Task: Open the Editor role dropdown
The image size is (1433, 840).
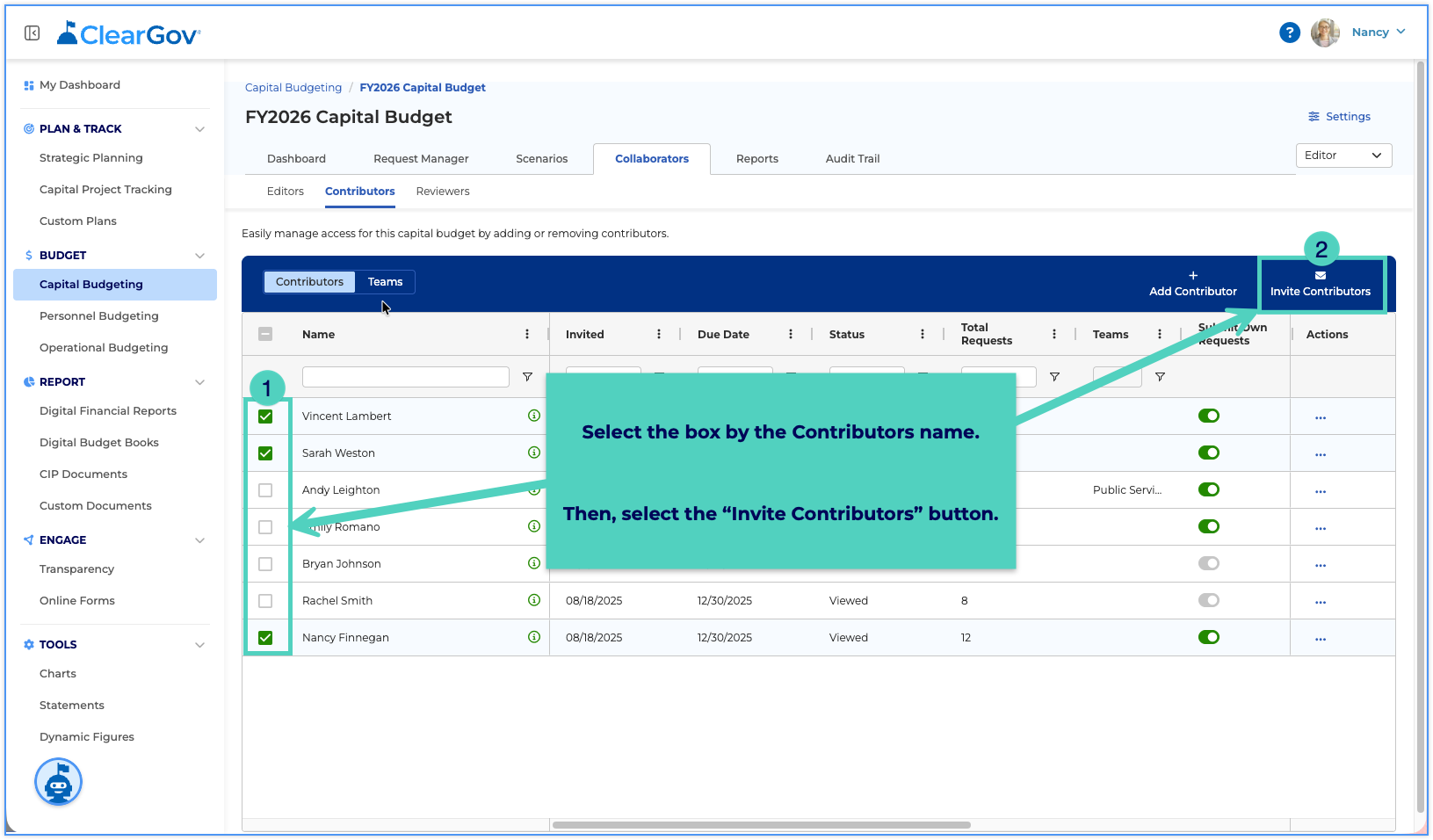Action: [x=1343, y=156]
